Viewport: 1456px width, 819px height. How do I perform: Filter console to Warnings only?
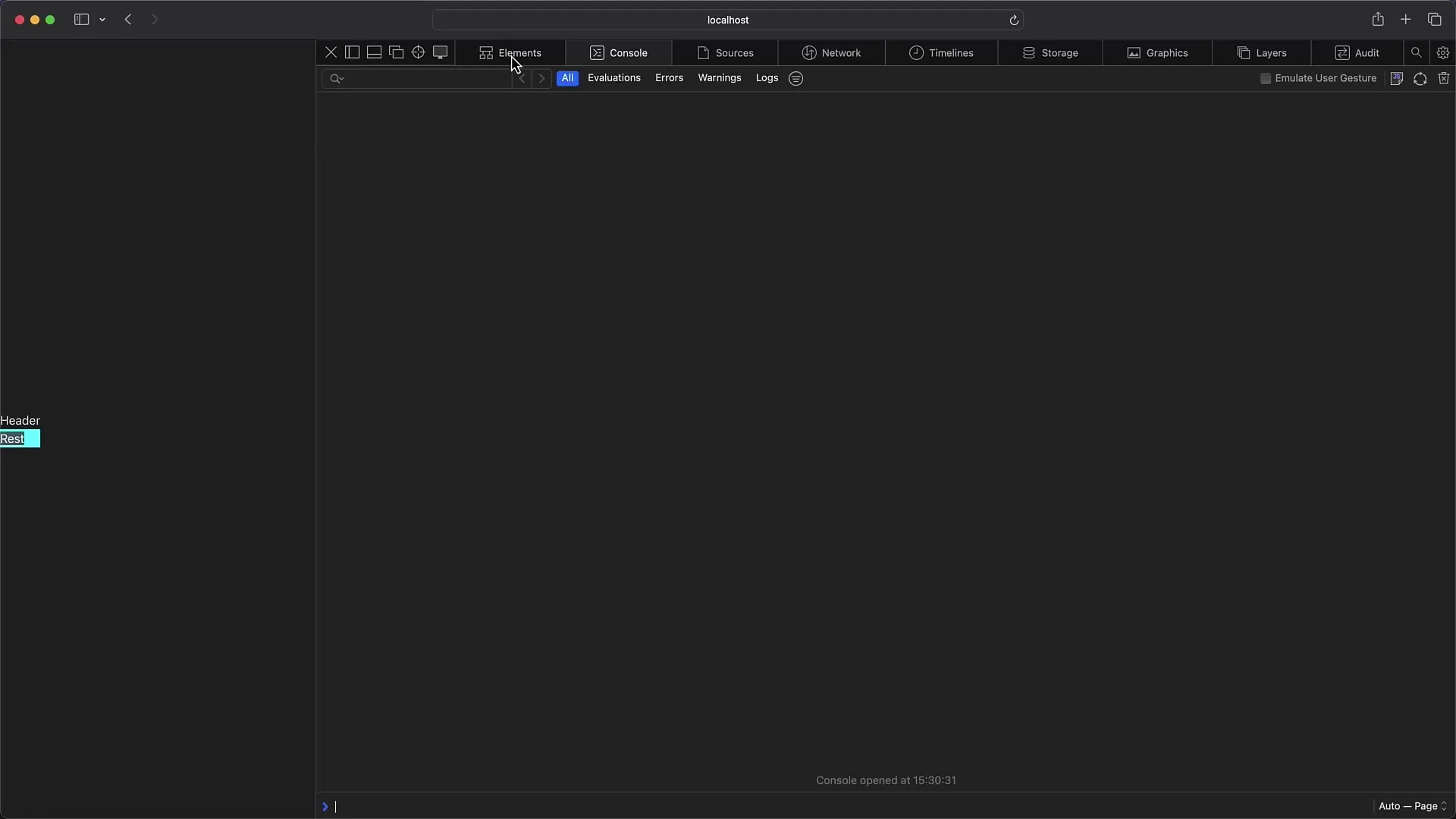720,78
